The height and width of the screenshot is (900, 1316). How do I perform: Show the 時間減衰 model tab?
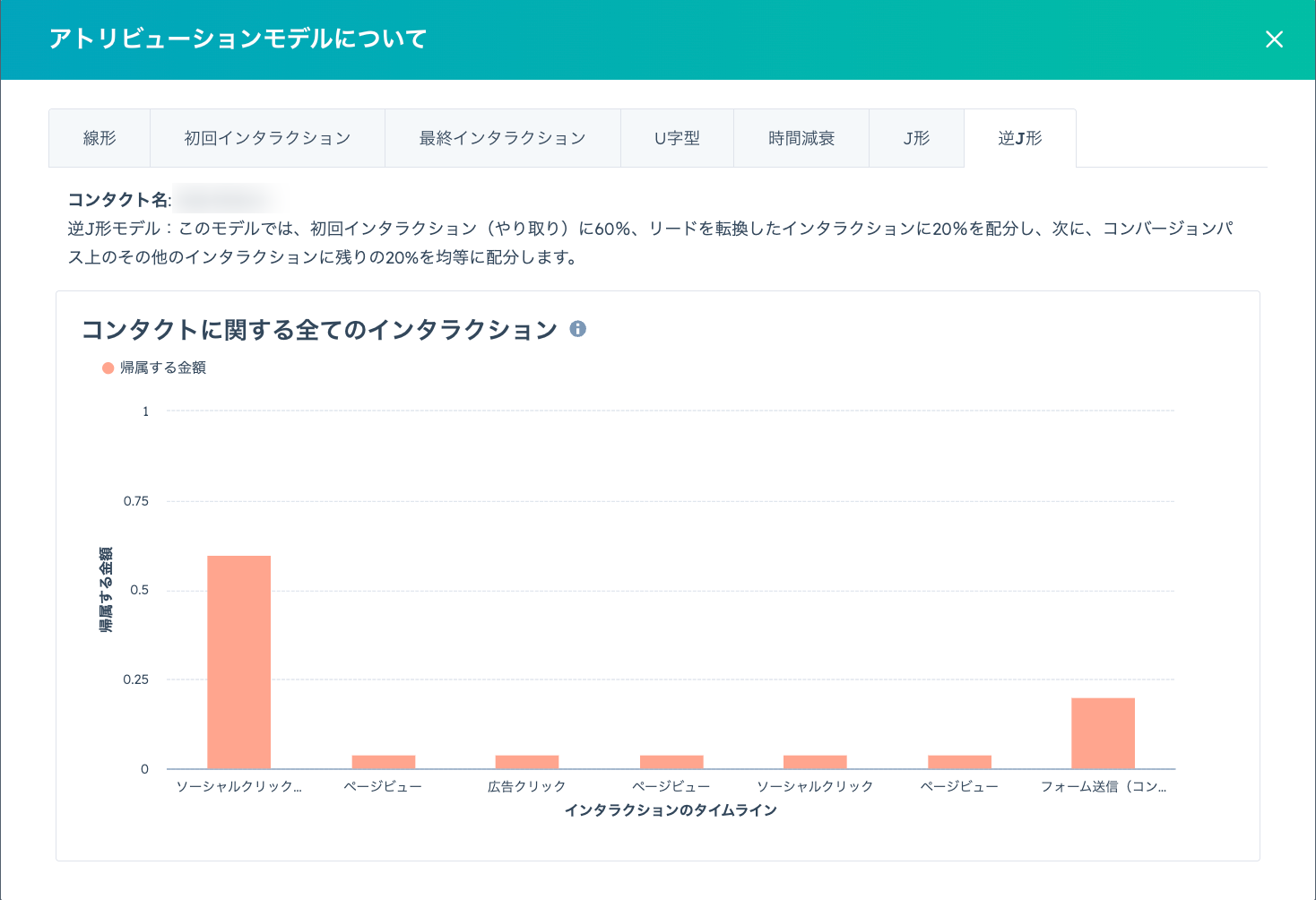tap(801, 138)
